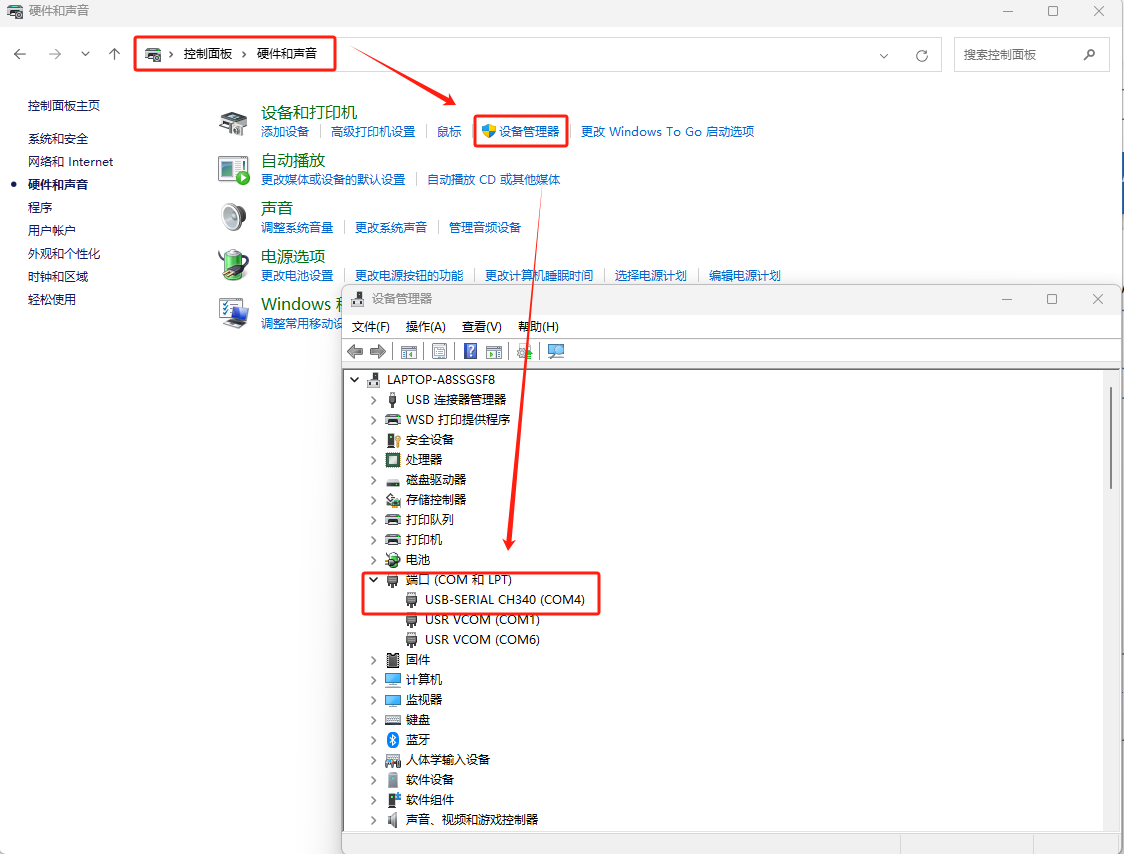Click the 安全设备 key icon in tree

[393, 440]
